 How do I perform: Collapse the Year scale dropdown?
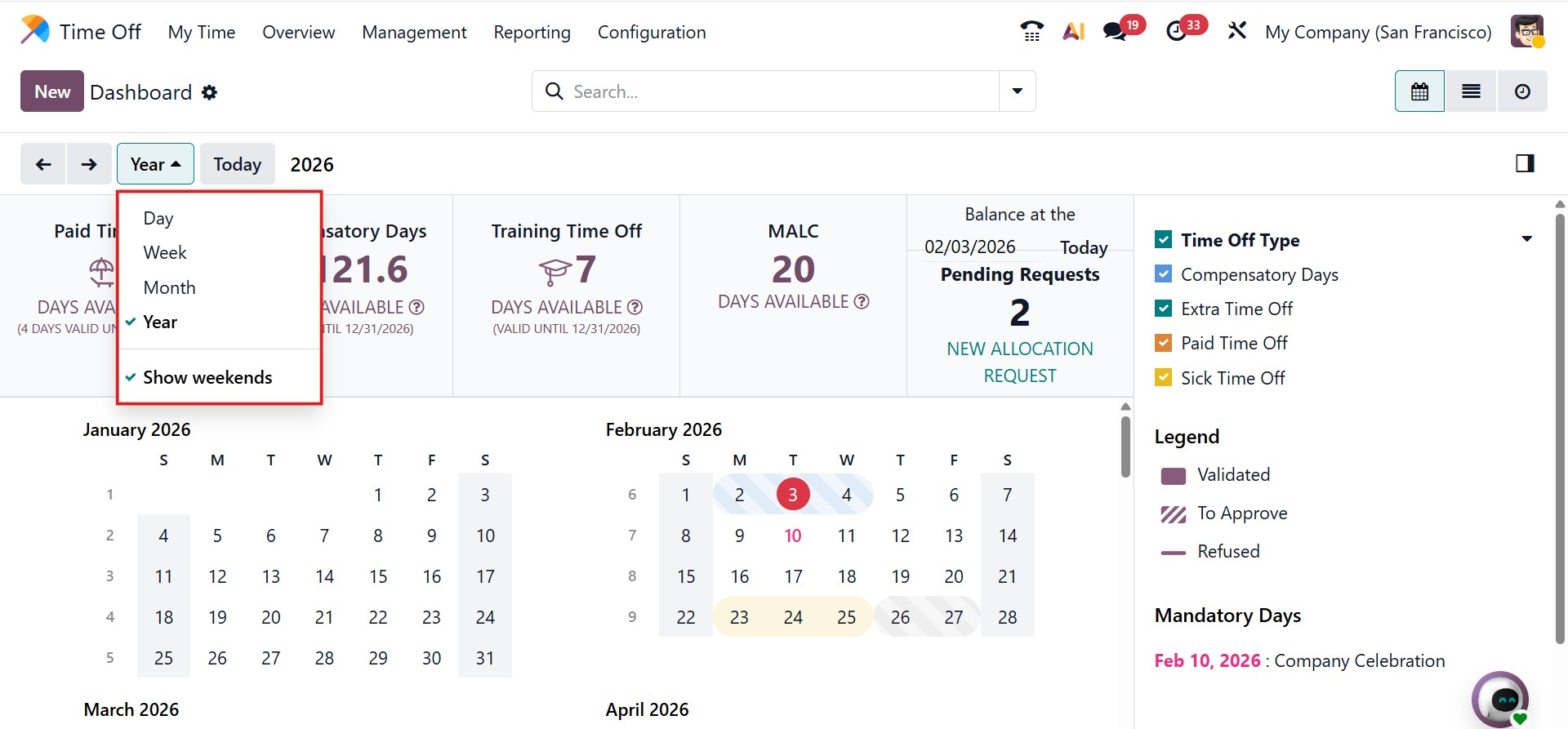pyautogui.click(x=155, y=164)
